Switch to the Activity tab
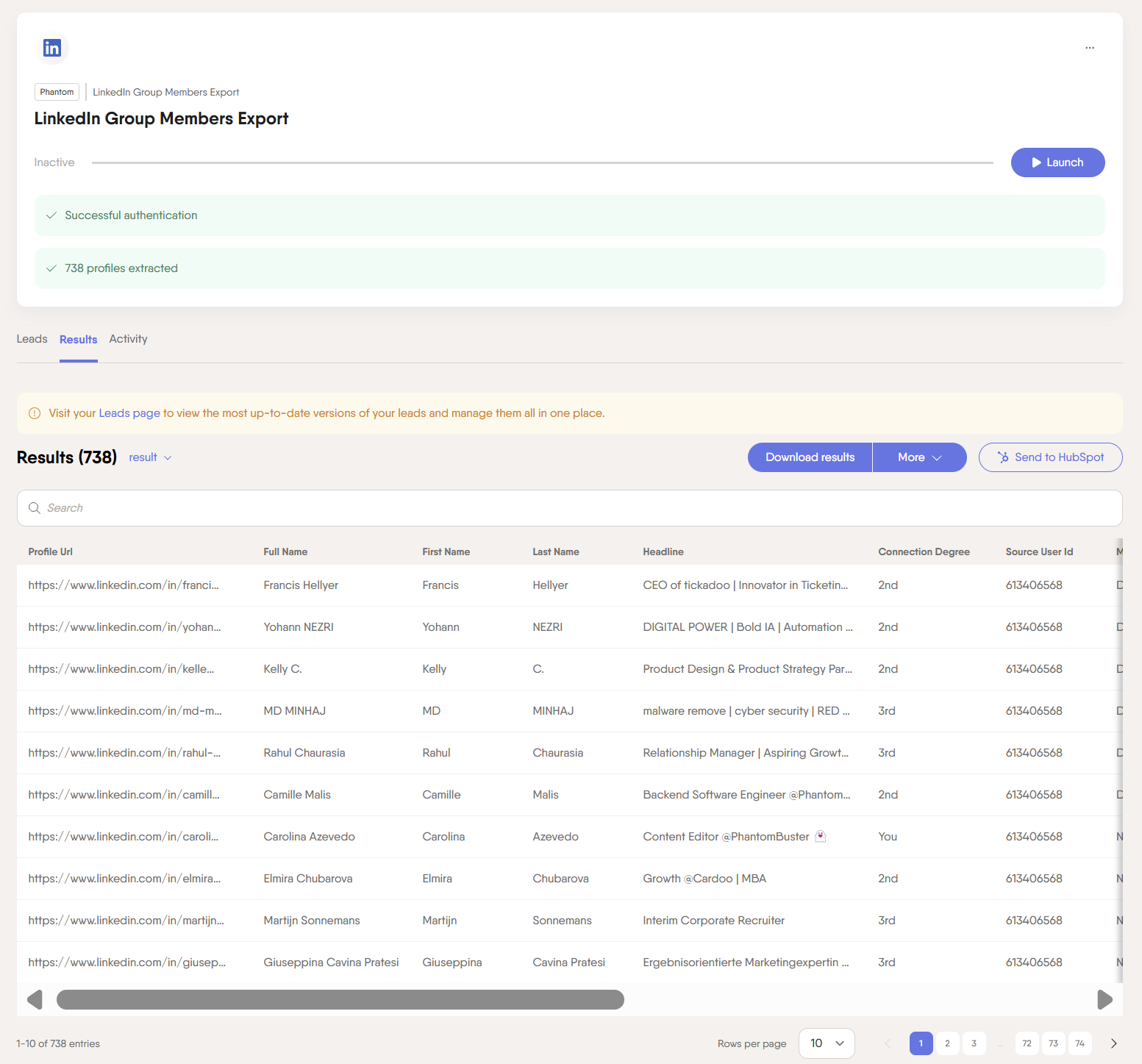The height and width of the screenshot is (1064, 1142). point(128,339)
